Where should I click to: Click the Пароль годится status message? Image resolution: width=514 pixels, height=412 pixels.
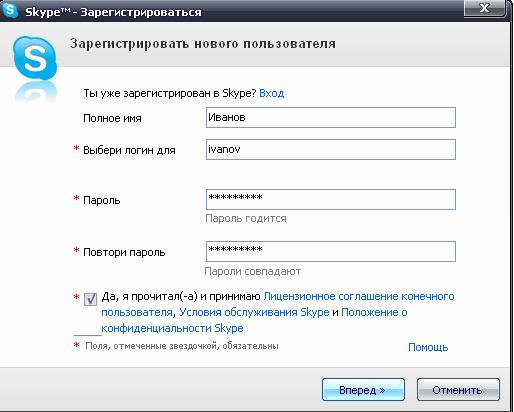246,218
